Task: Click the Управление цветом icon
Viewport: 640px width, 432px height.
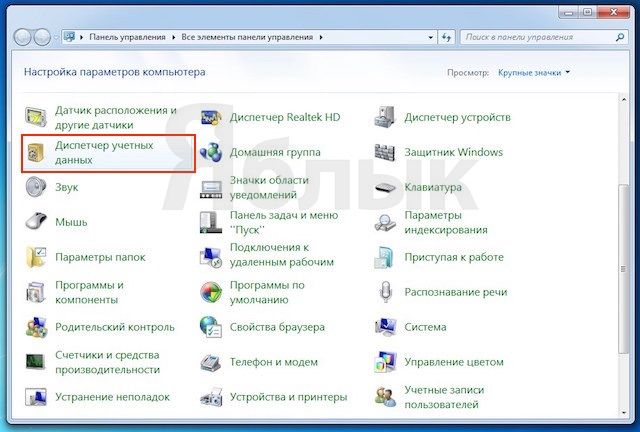Action: (385, 362)
